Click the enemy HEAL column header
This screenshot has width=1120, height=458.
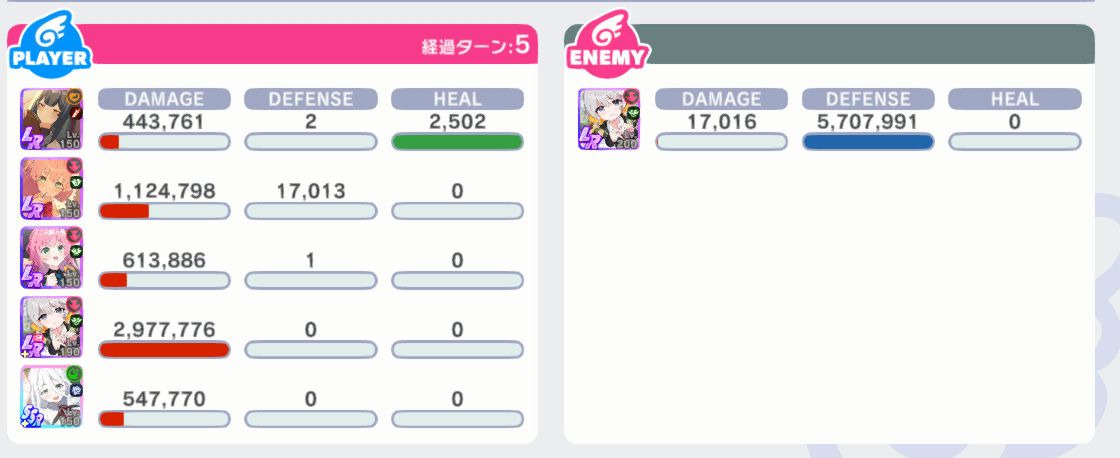click(x=1014, y=99)
